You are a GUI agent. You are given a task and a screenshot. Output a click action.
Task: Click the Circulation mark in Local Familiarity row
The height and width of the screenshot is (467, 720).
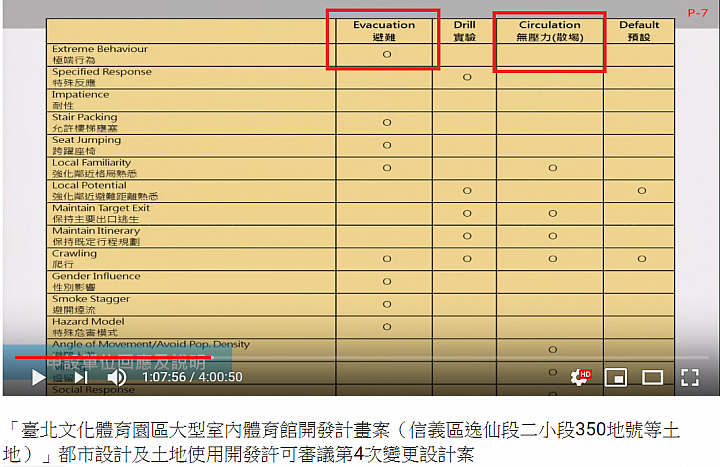(x=553, y=168)
